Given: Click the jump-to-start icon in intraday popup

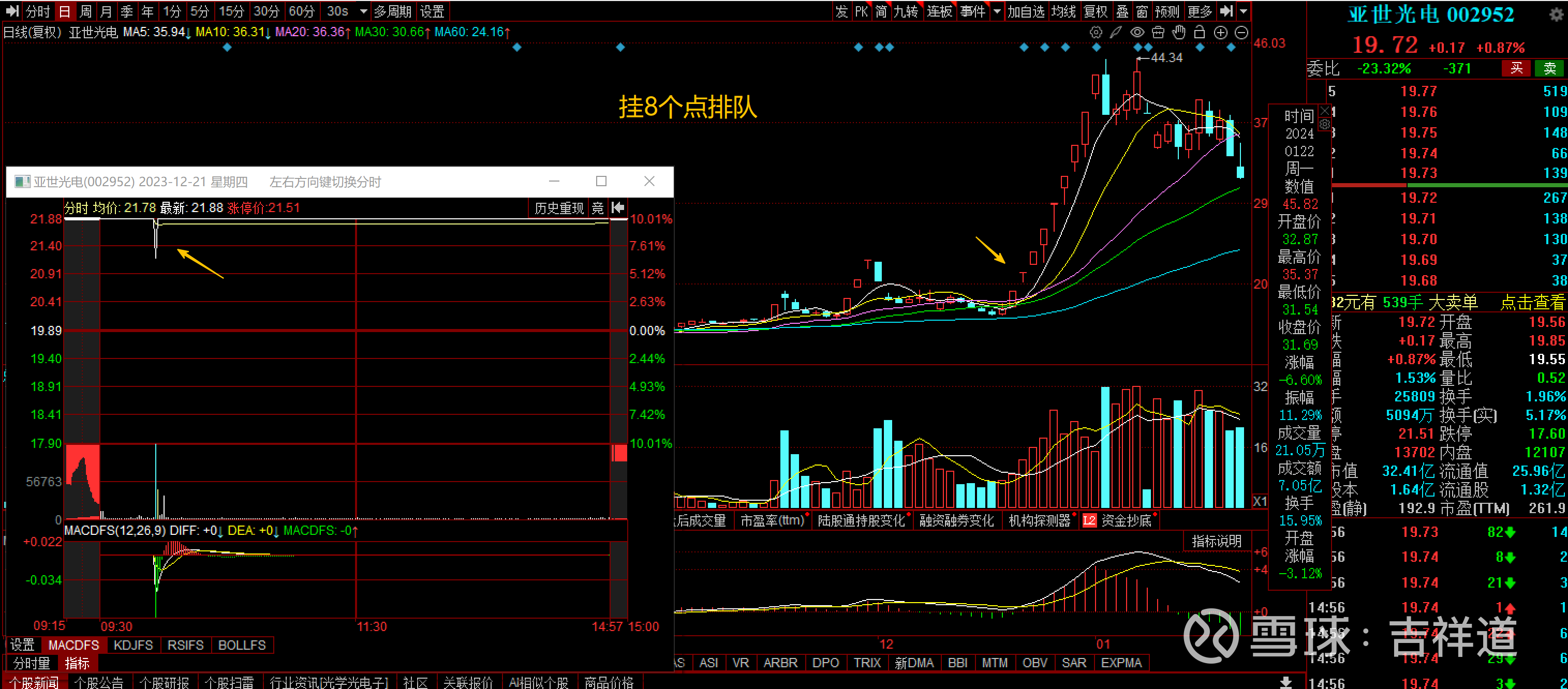Looking at the screenshot, I should (x=618, y=207).
